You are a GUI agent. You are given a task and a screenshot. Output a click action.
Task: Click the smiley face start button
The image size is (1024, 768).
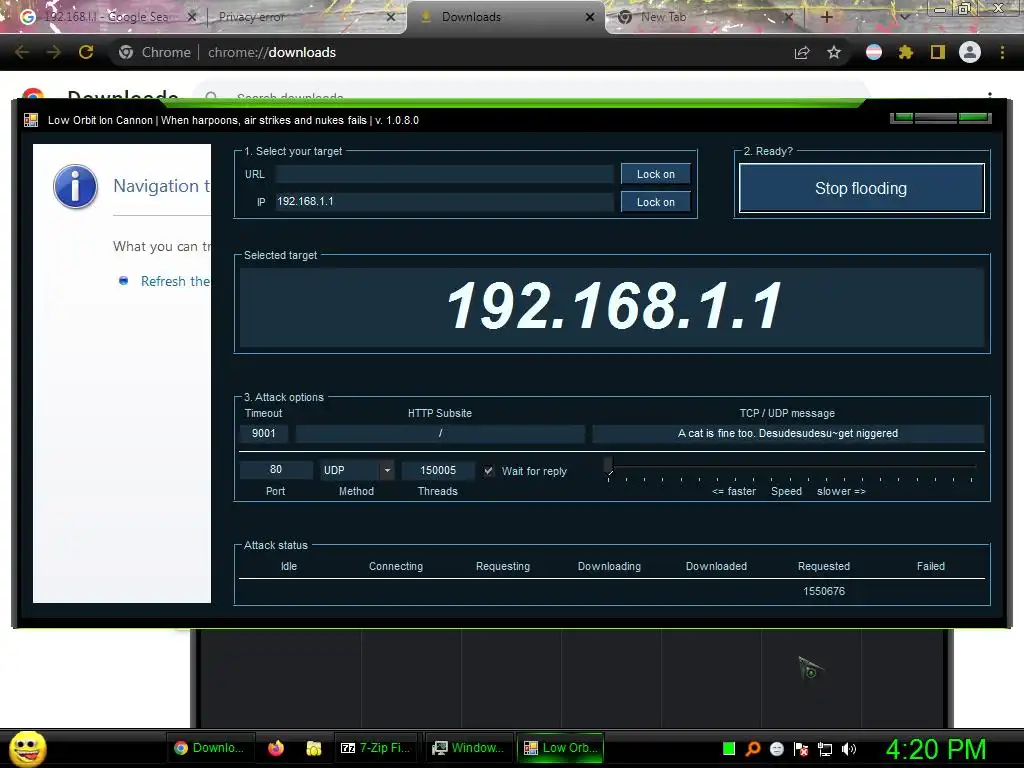(27, 748)
